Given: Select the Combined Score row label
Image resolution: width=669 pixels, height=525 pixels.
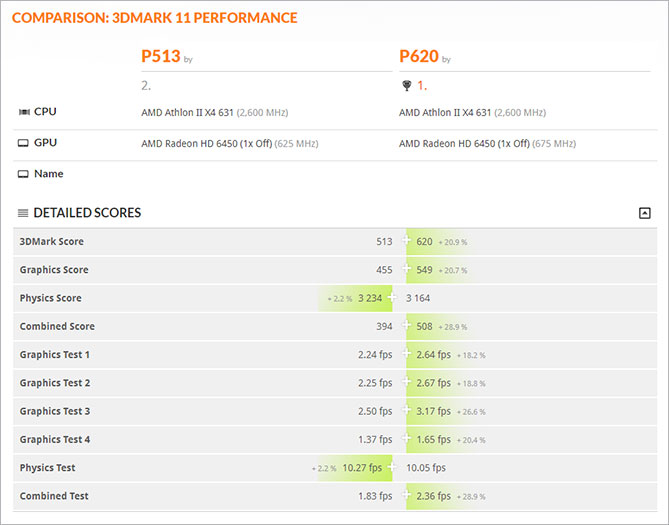Looking at the screenshot, I should pyautogui.click(x=57, y=326).
